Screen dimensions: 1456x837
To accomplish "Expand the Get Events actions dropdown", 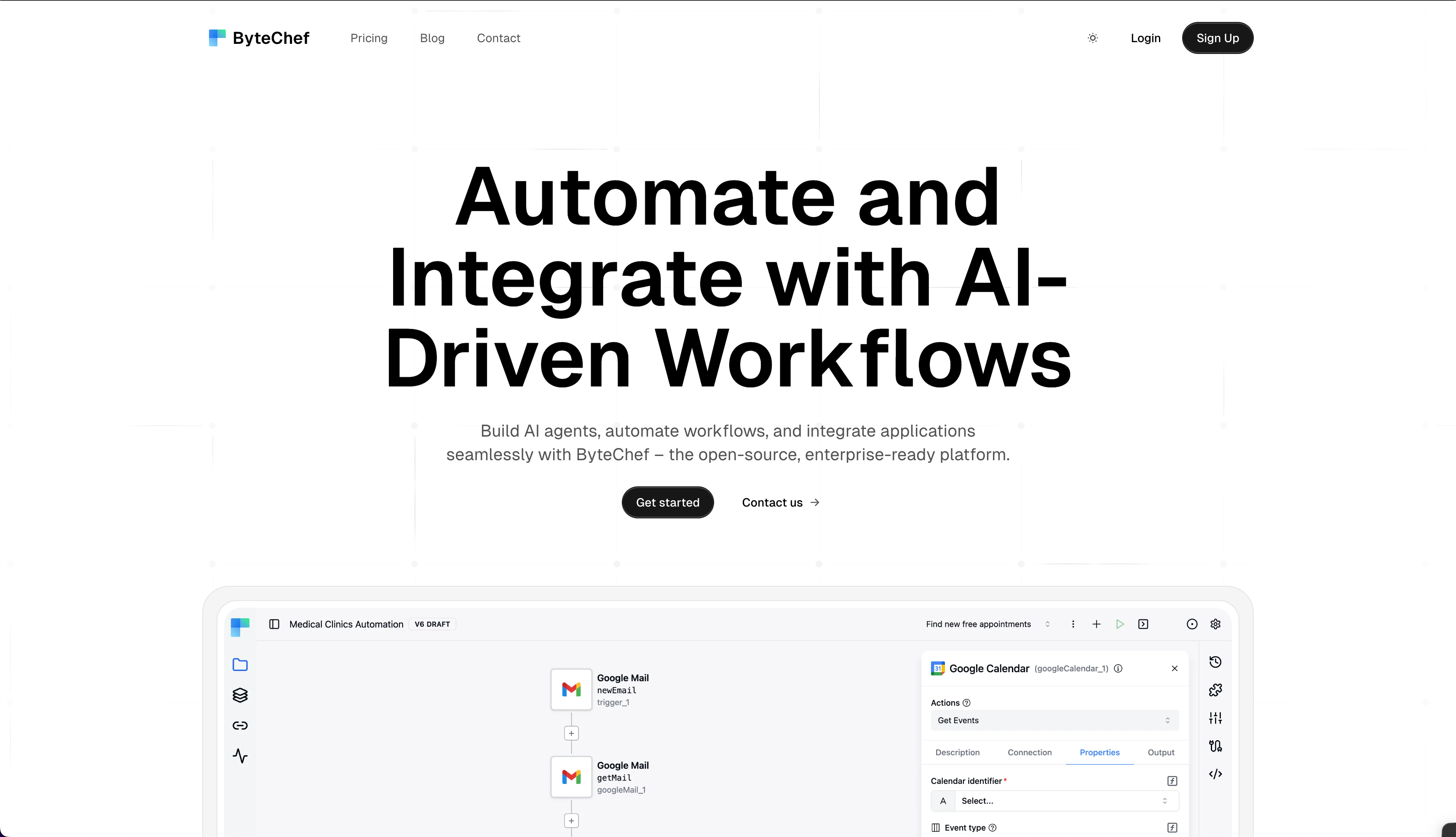I will pyautogui.click(x=1055, y=720).
